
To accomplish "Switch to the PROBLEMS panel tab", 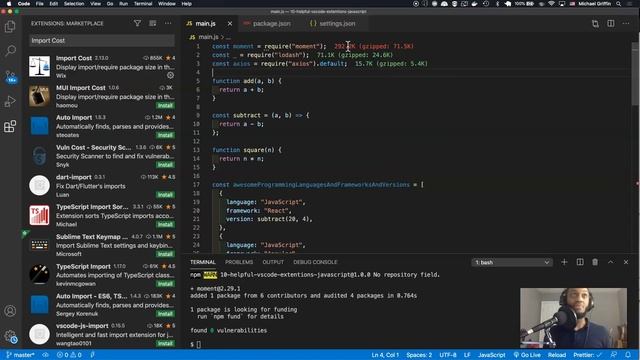I will (x=239, y=262).
